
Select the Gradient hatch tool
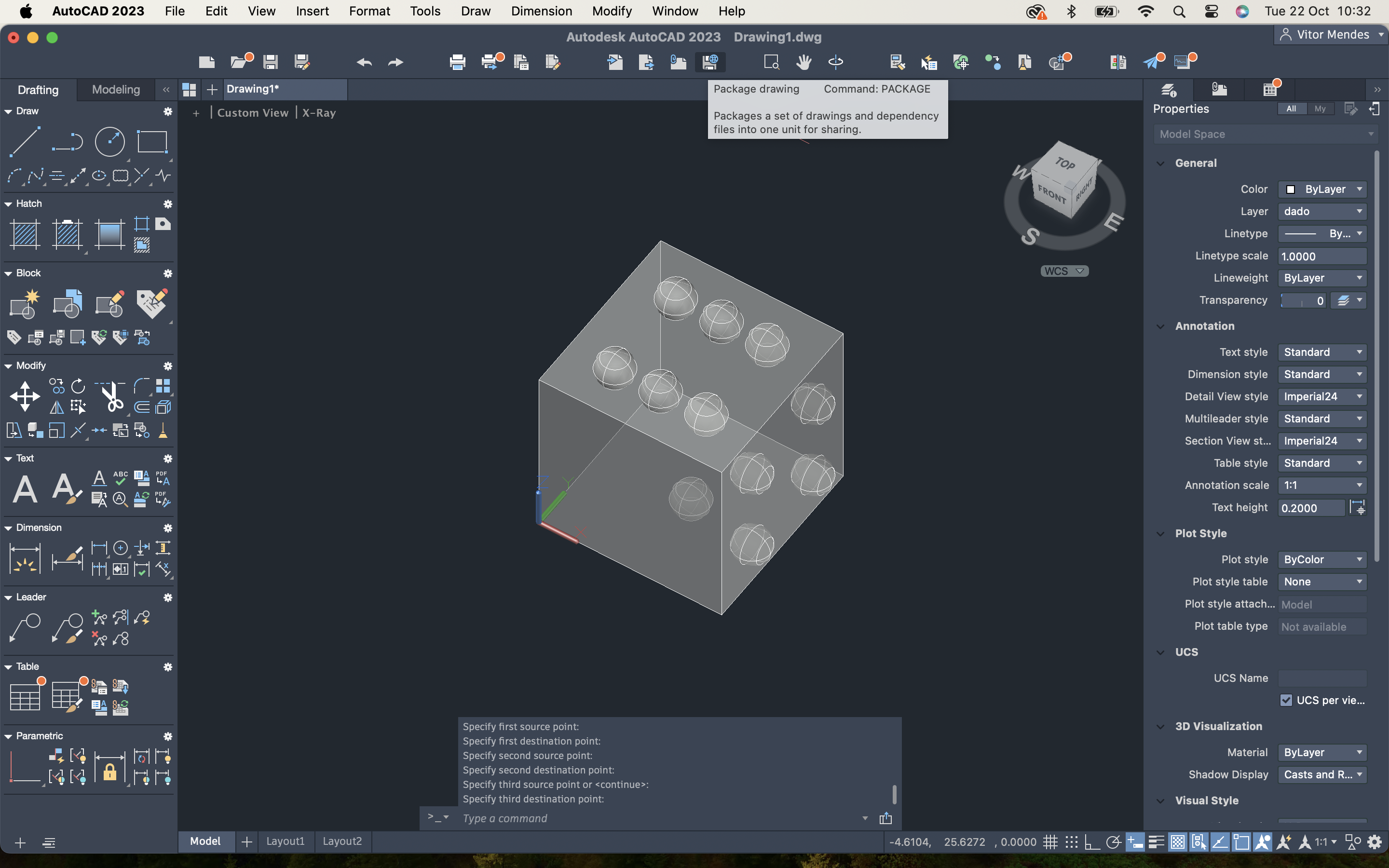109,234
